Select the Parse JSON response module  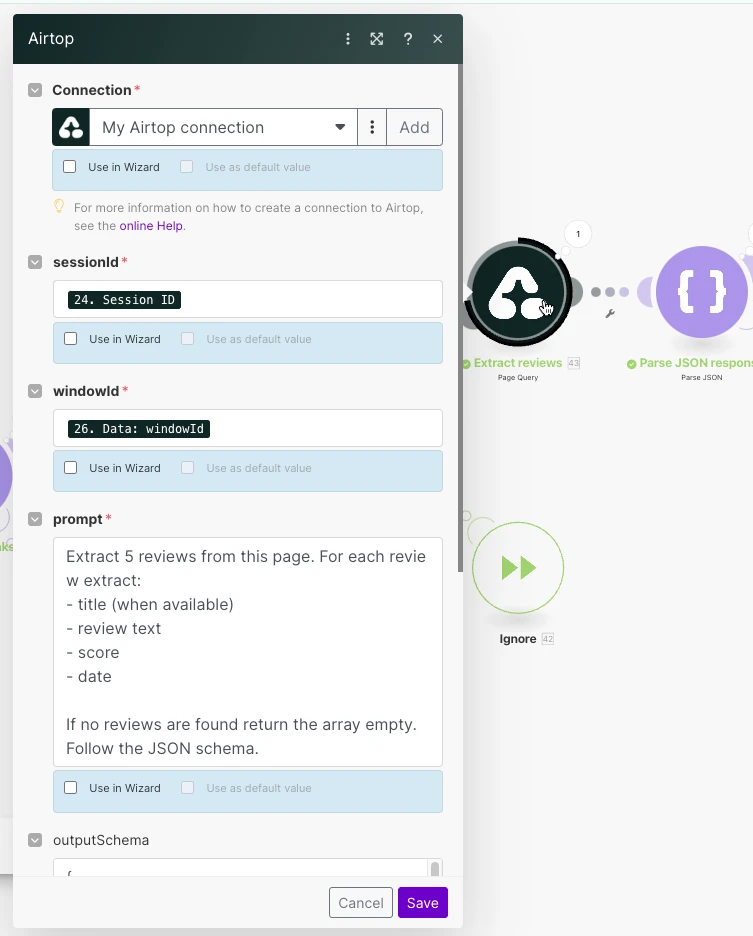tap(702, 292)
